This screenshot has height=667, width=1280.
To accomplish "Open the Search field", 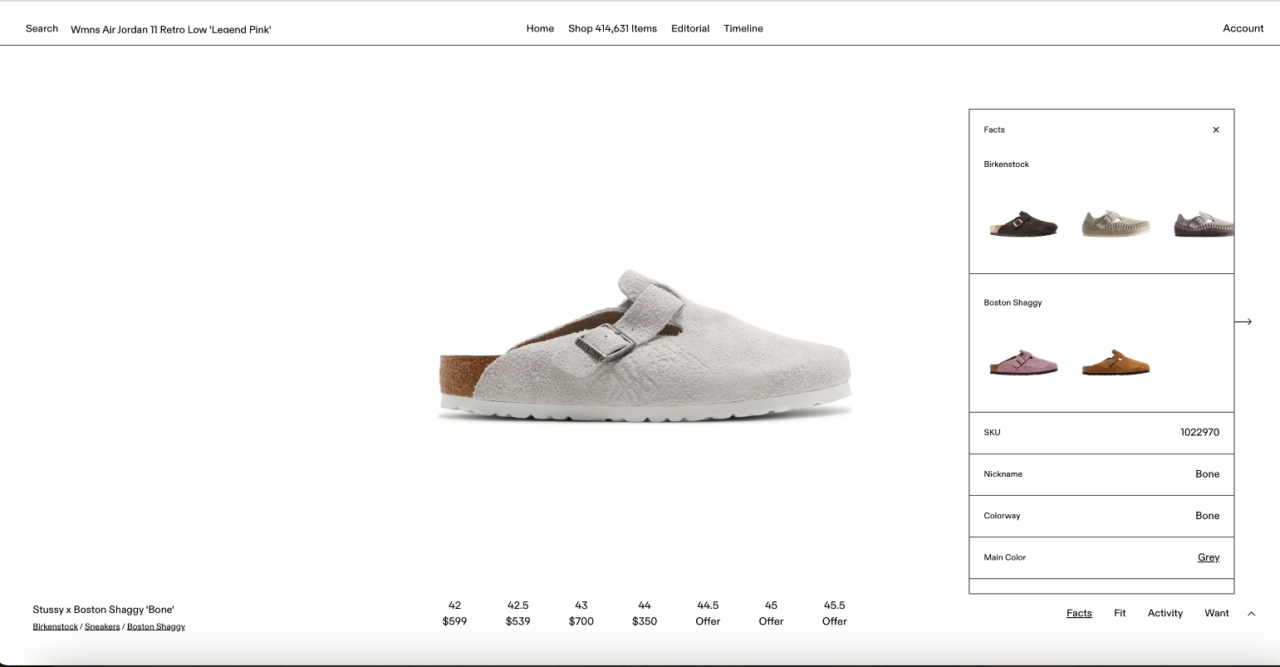I will coord(42,29).
